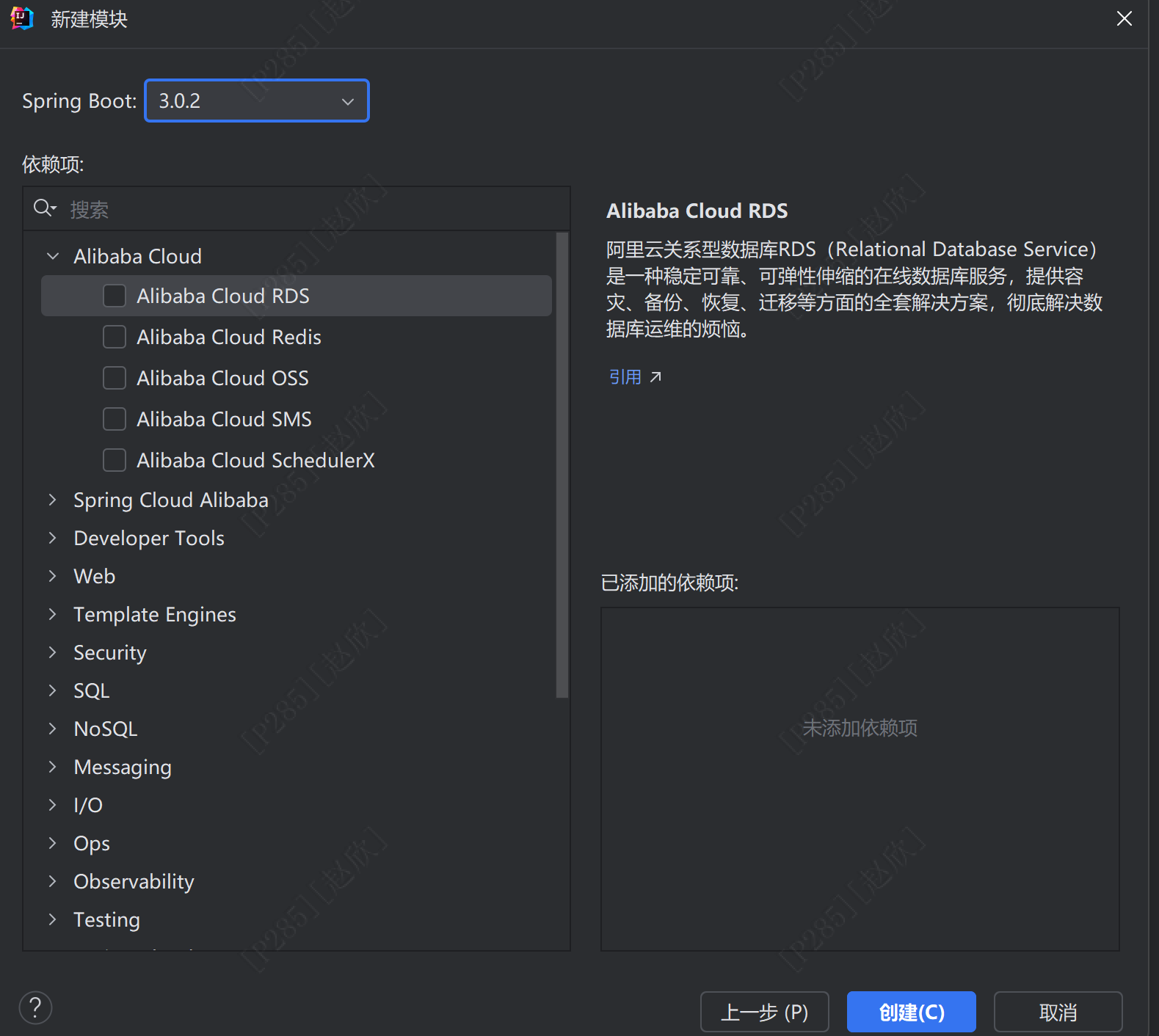Click the IntelliJ IDEA logo icon
This screenshot has width=1159, height=1036.
coord(22,18)
